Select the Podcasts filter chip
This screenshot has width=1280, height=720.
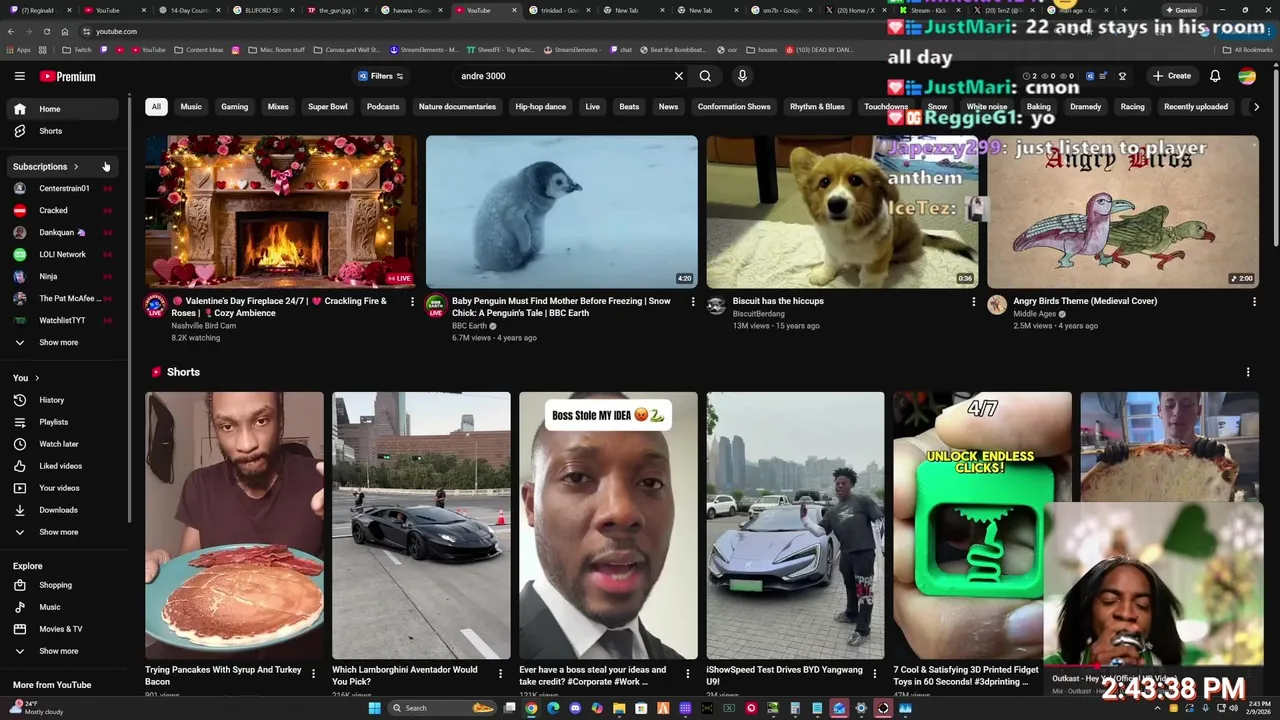[383, 106]
